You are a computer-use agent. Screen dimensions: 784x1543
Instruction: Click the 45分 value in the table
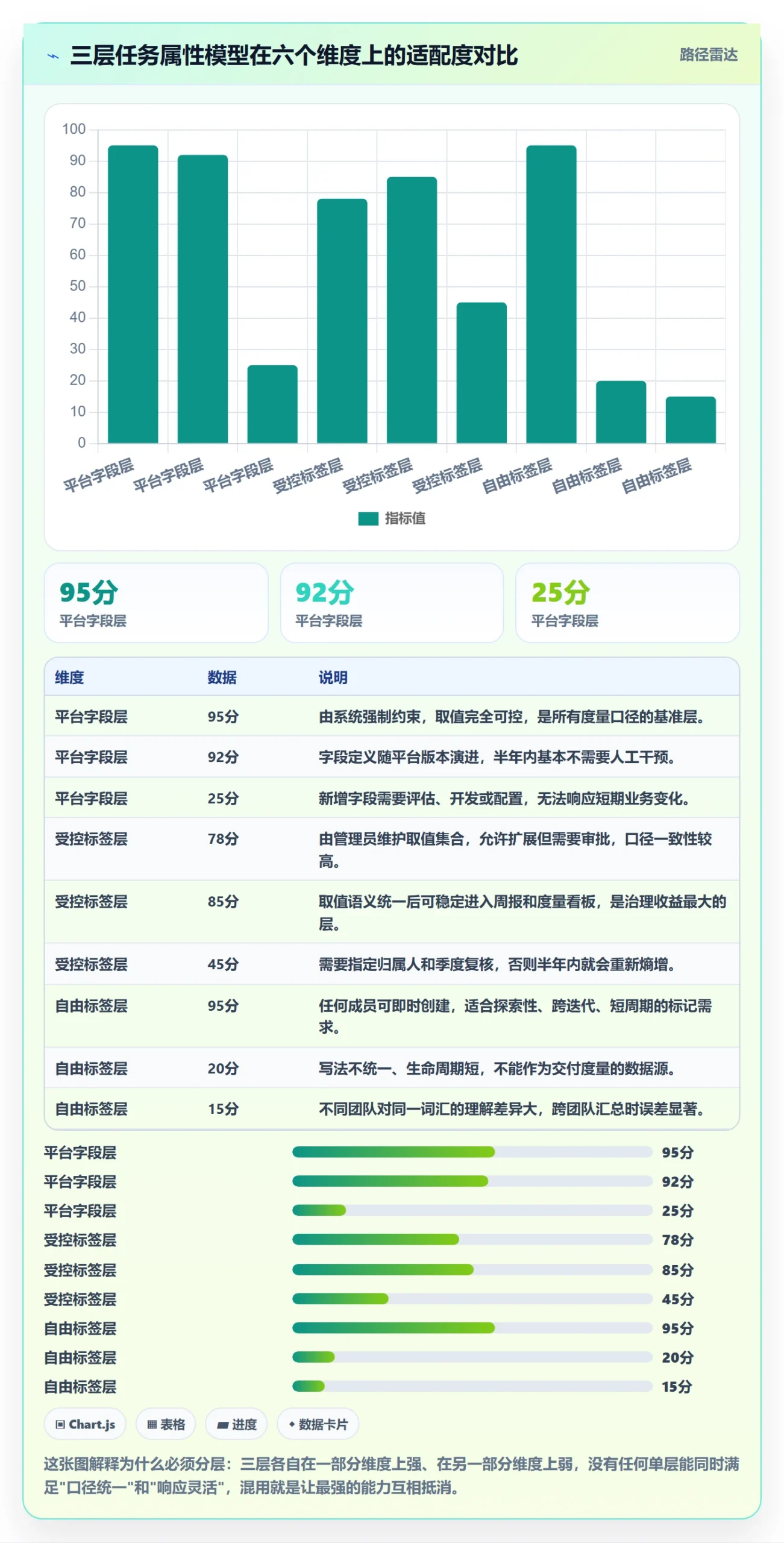(x=223, y=964)
